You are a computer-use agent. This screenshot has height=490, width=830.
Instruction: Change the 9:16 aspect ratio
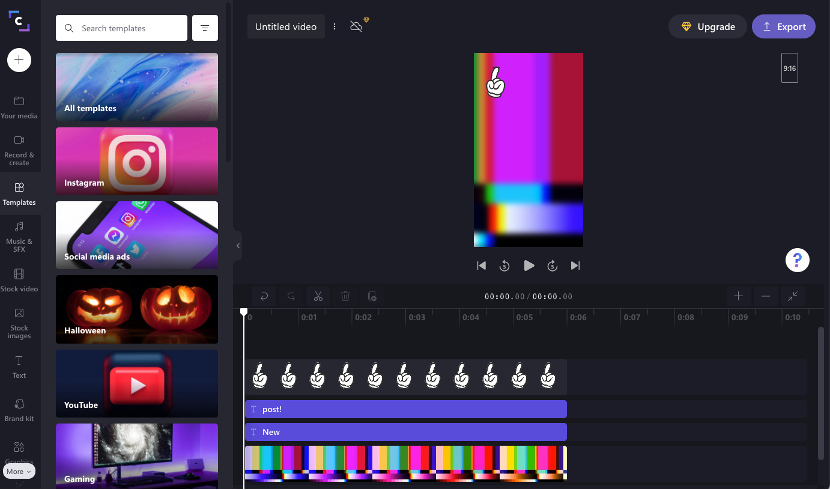pos(789,68)
